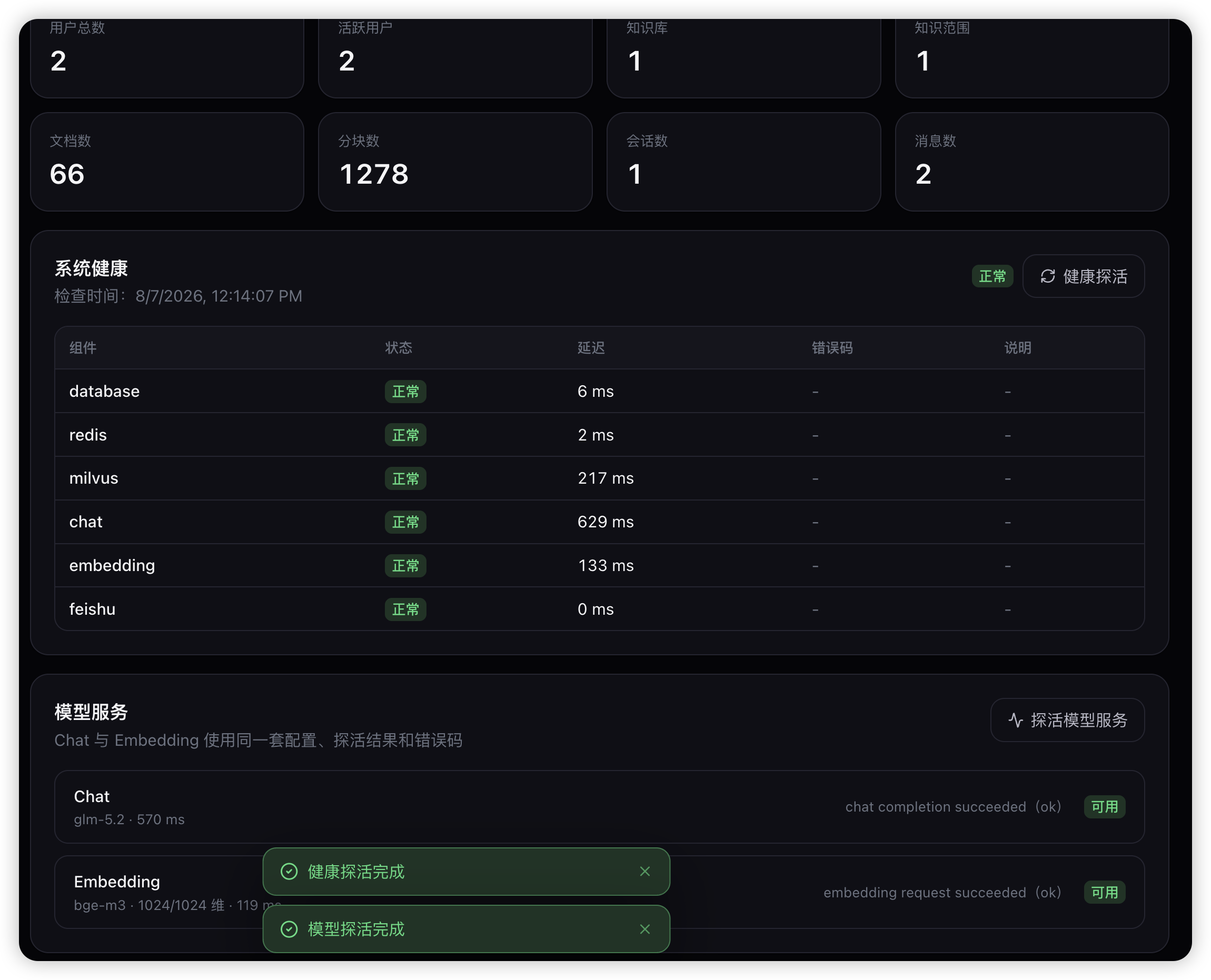This screenshot has width=1211, height=980.
Task: Click the 可用 badge on Embedding model
Action: (1104, 892)
